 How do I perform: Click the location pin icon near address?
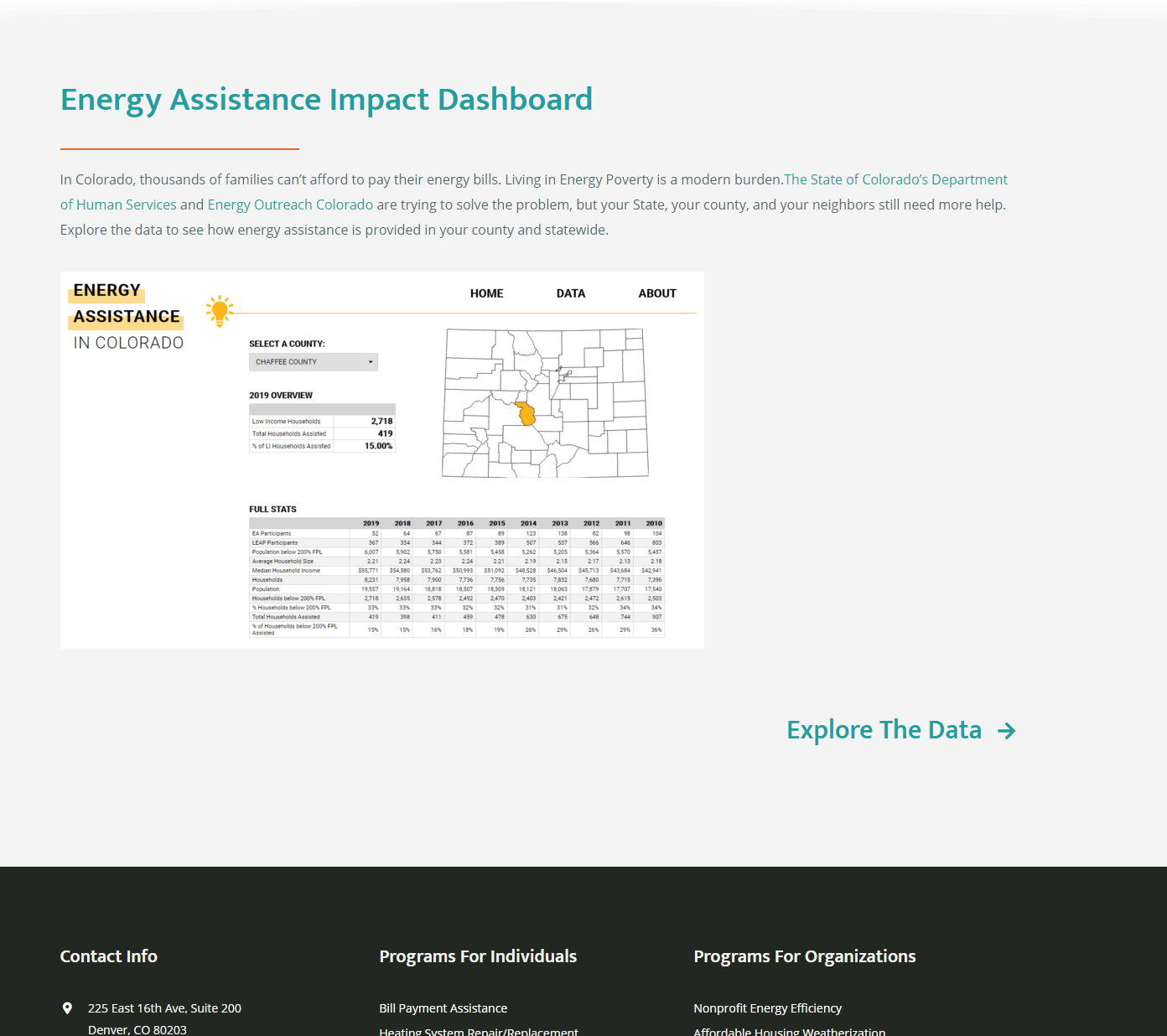coord(67,1008)
